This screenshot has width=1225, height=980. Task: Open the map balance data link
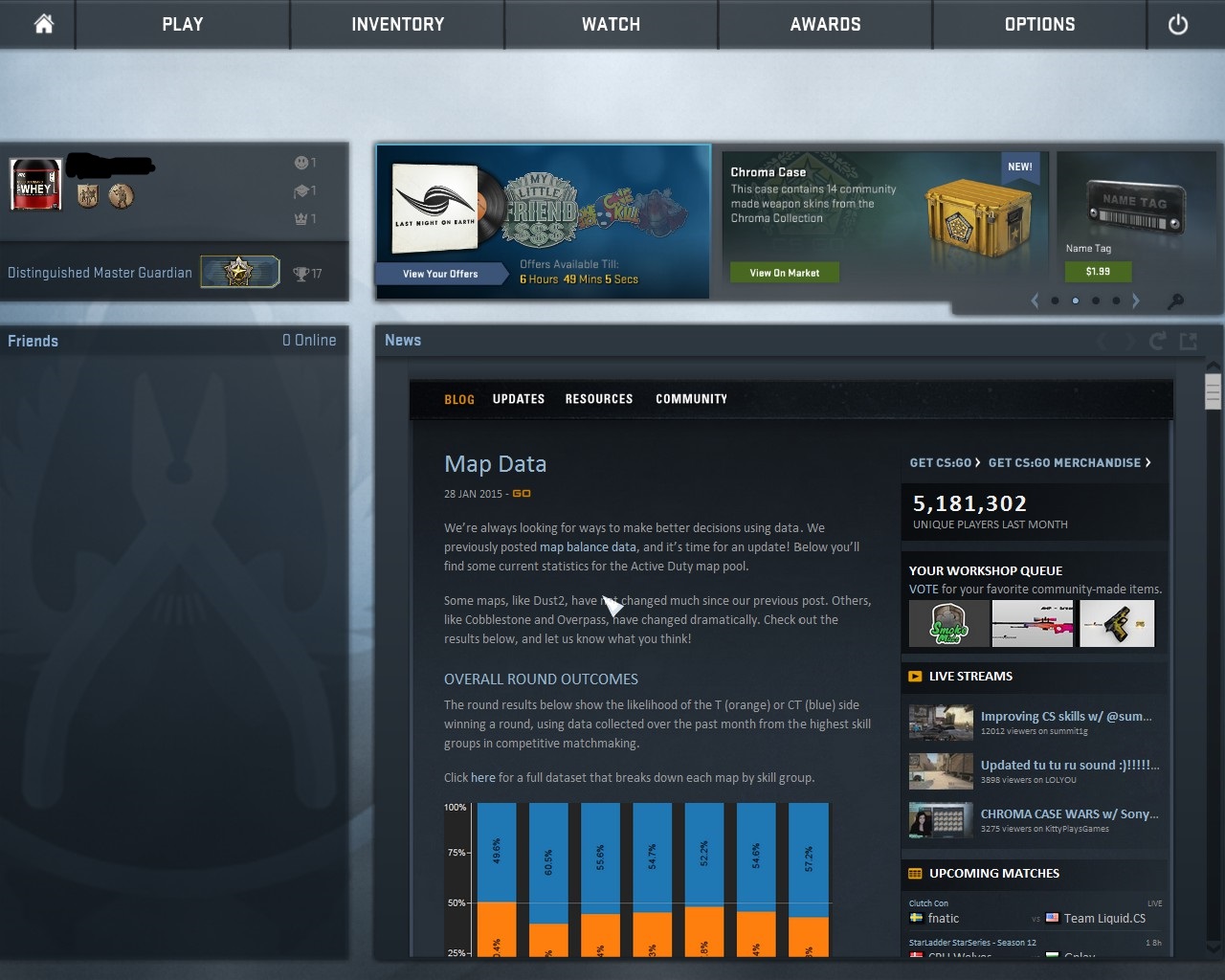coord(588,546)
